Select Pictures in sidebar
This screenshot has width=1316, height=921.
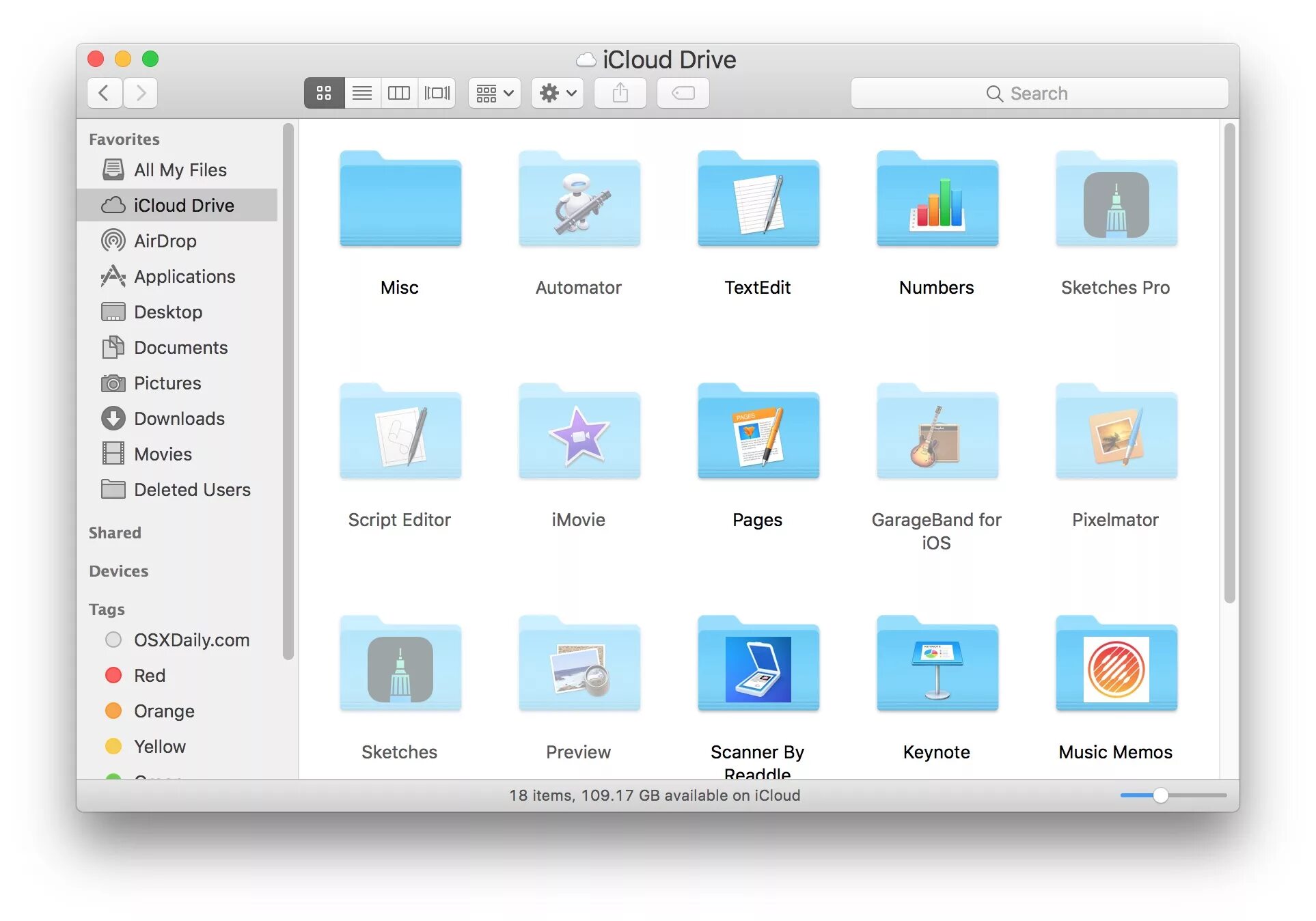tap(178, 383)
